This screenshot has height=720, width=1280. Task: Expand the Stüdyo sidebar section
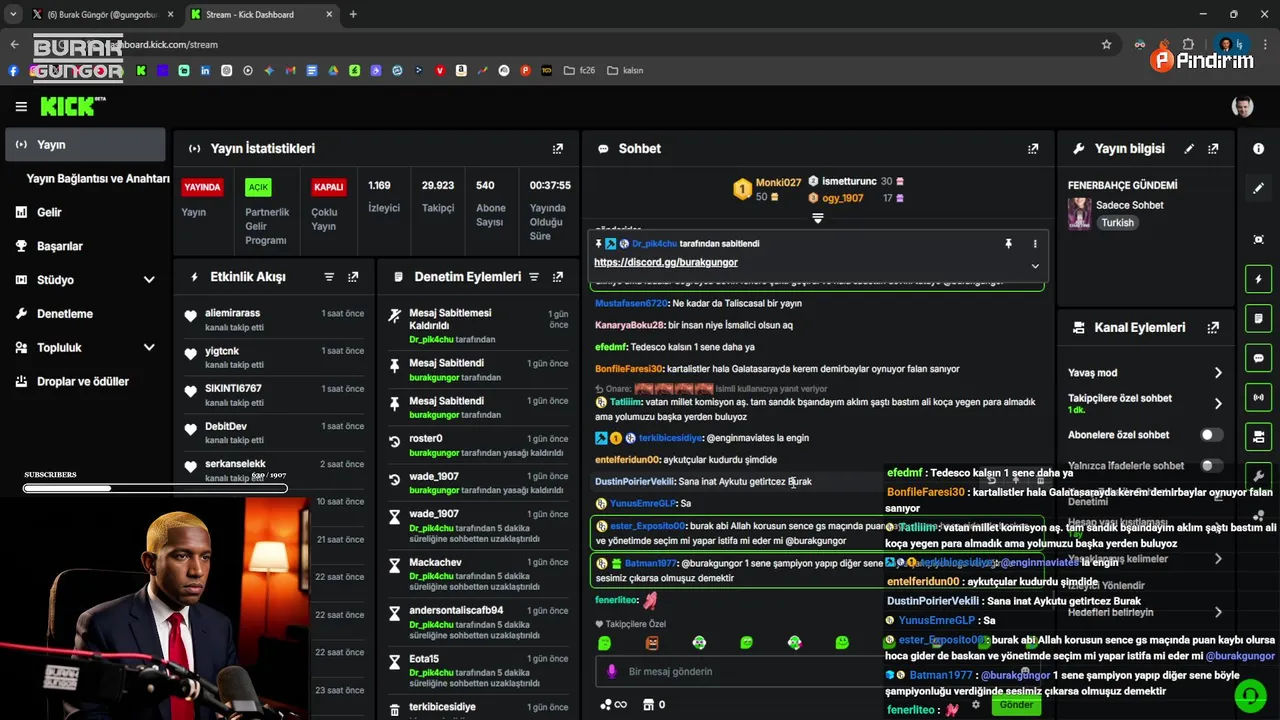[x=149, y=280]
